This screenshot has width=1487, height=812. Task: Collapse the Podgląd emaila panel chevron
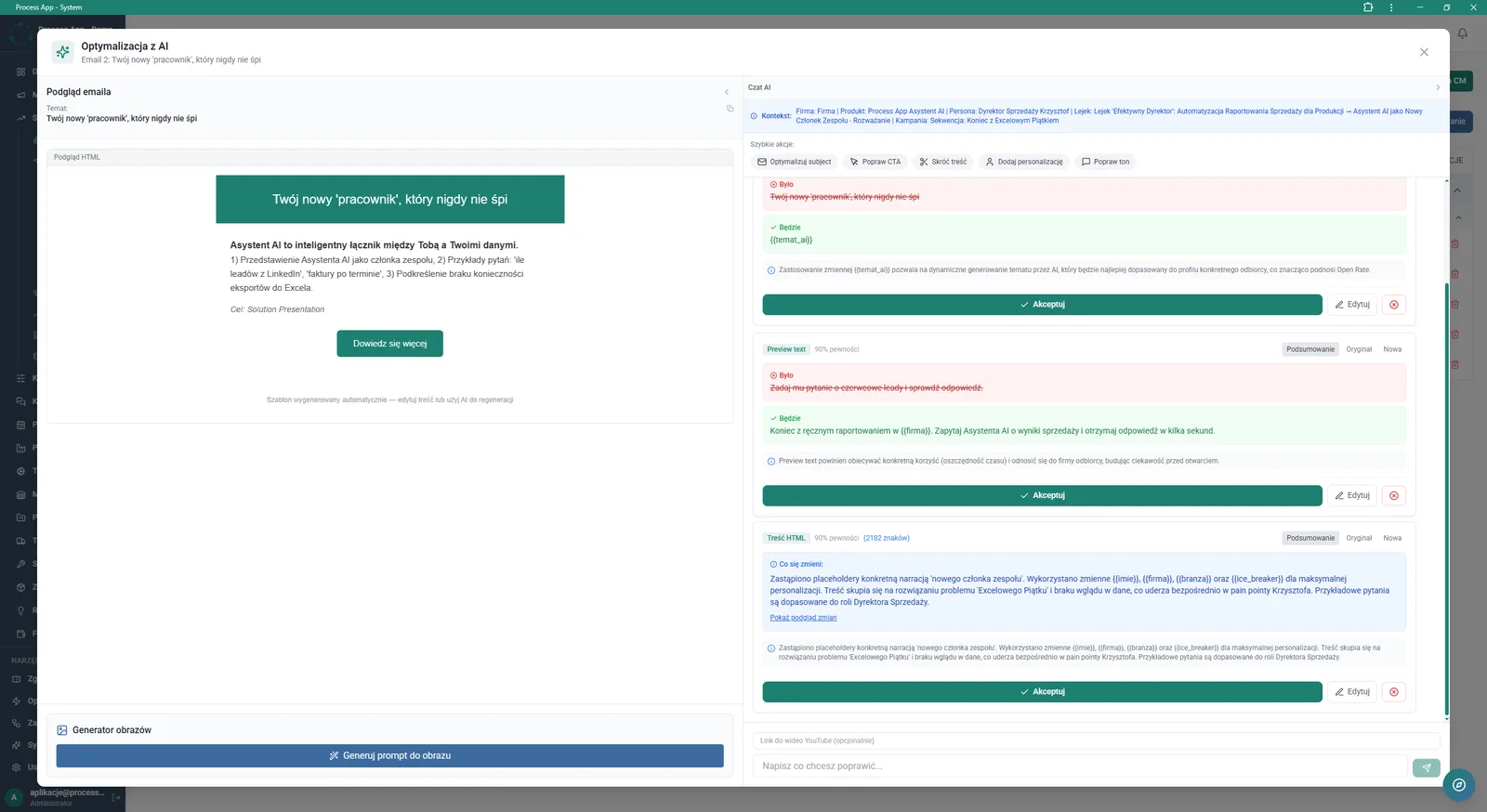coord(727,92)
